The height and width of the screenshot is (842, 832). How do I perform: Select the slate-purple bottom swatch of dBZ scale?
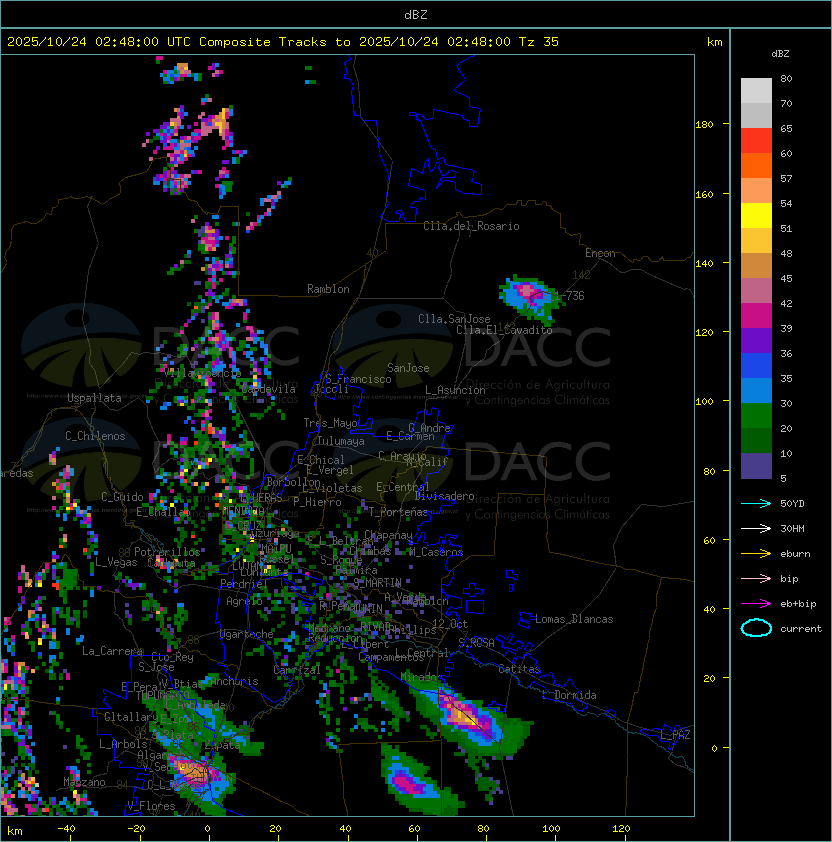[756, 466]
